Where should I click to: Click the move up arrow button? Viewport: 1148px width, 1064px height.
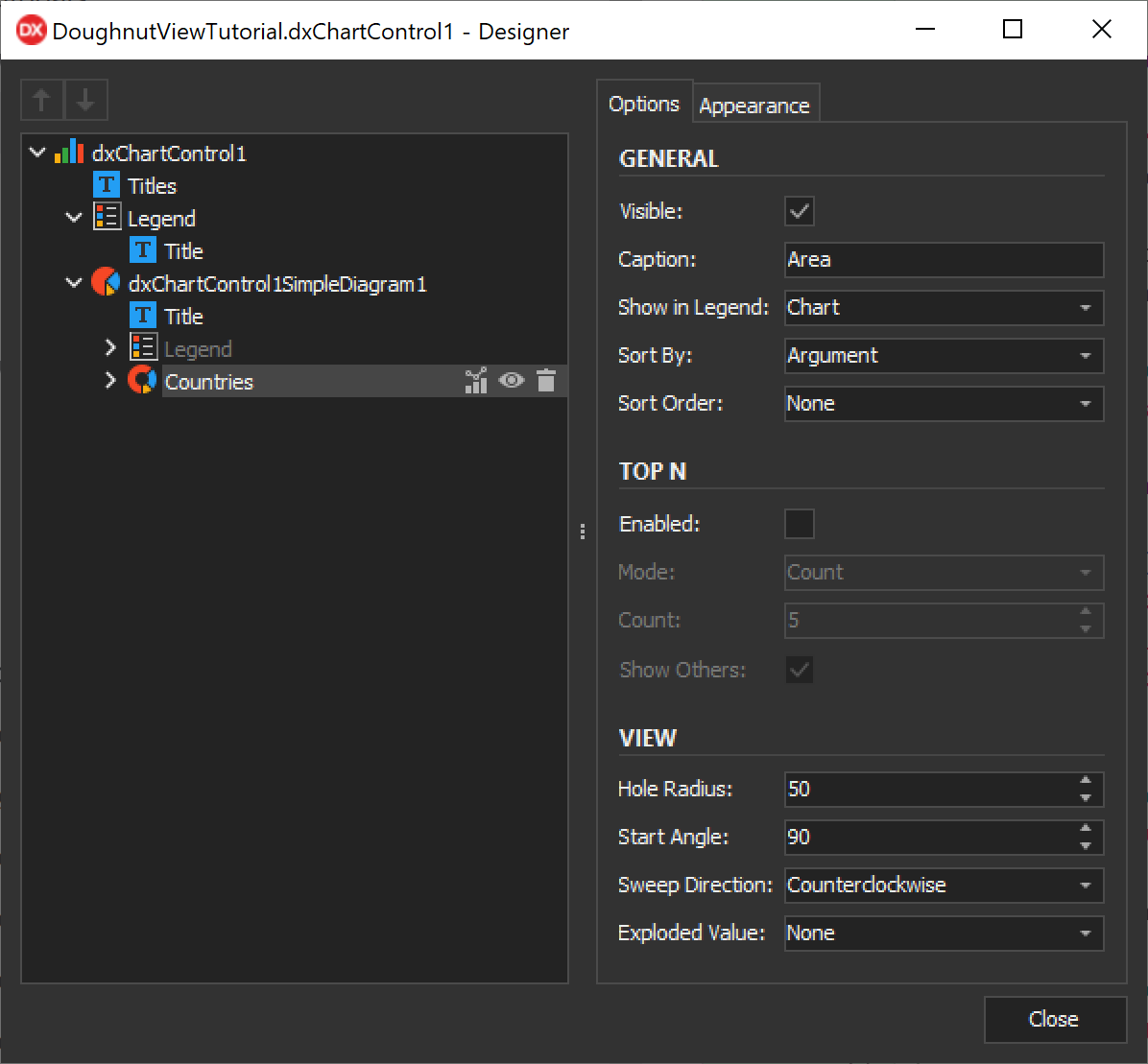[x=42, y=100]
